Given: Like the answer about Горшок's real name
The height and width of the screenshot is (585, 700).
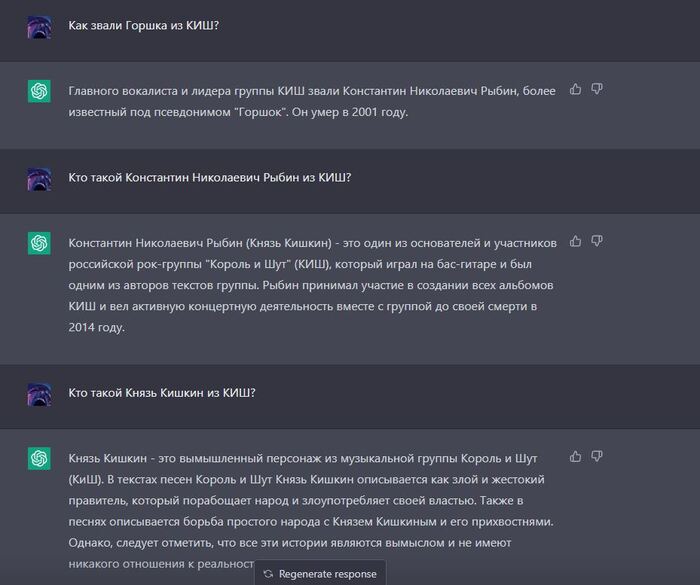Looking at the screenshot, I should (576, 89).
